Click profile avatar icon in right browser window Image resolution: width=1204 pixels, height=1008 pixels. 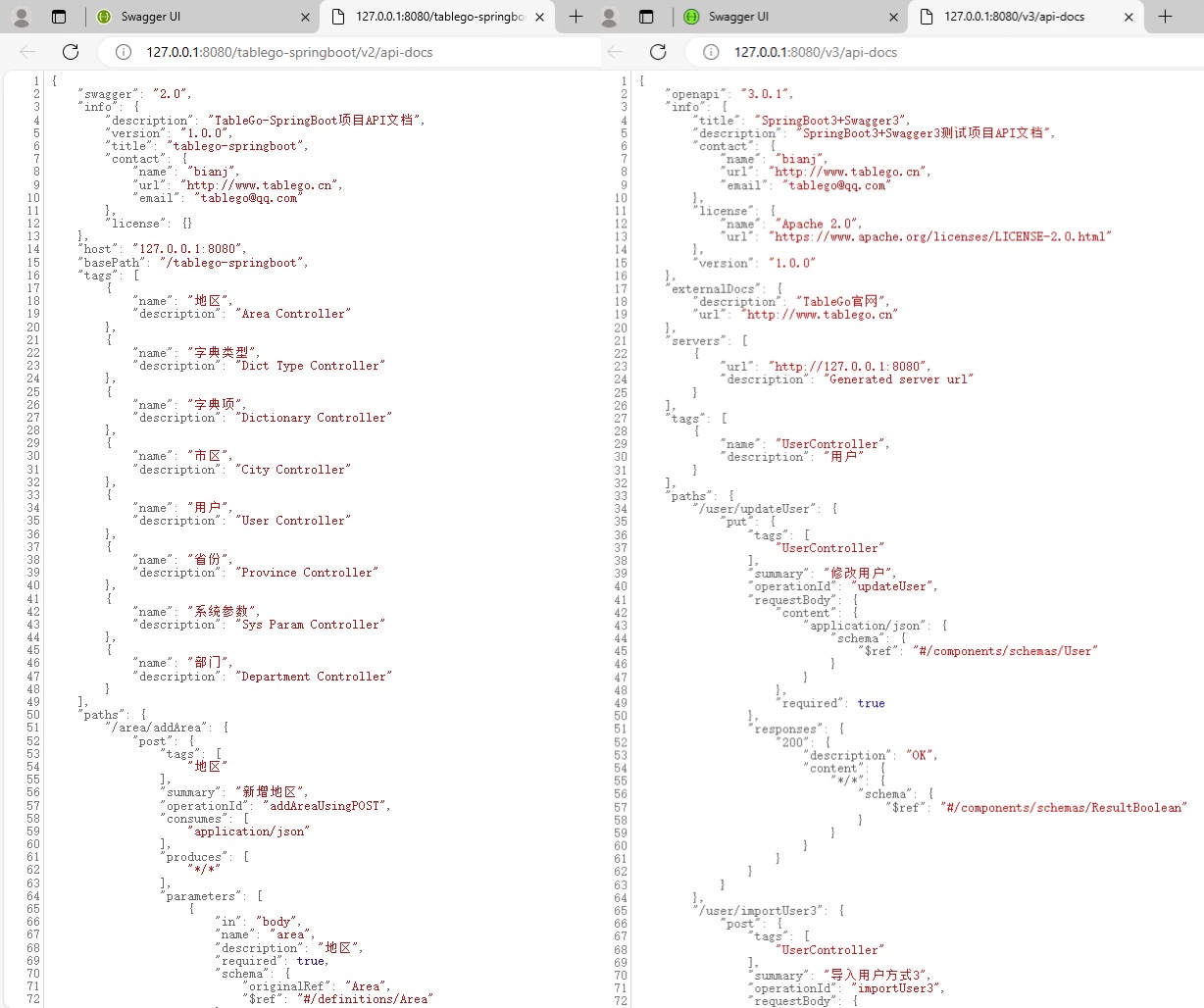(x=609, y=17)
